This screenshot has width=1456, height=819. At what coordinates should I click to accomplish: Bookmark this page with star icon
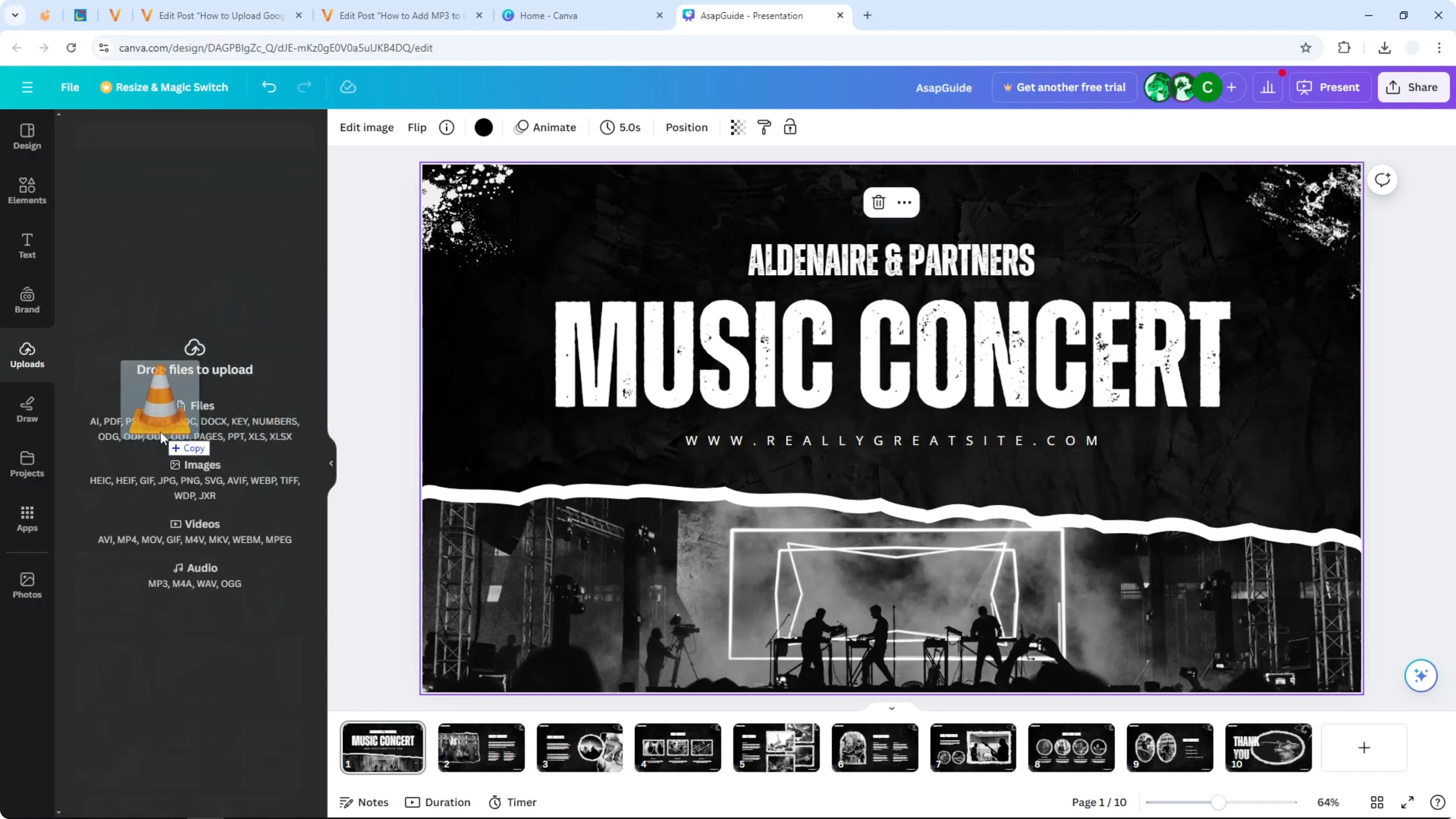pyautogui.click(x=1306, y=48)
